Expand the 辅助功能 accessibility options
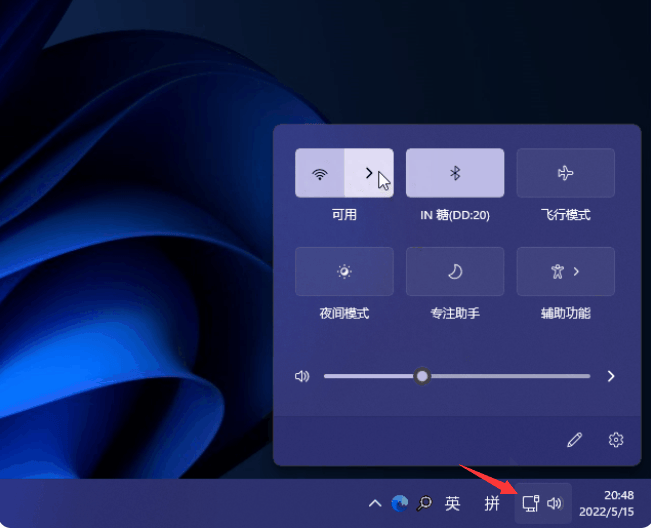This screenshot has width=651, height=528. (565, 271)
